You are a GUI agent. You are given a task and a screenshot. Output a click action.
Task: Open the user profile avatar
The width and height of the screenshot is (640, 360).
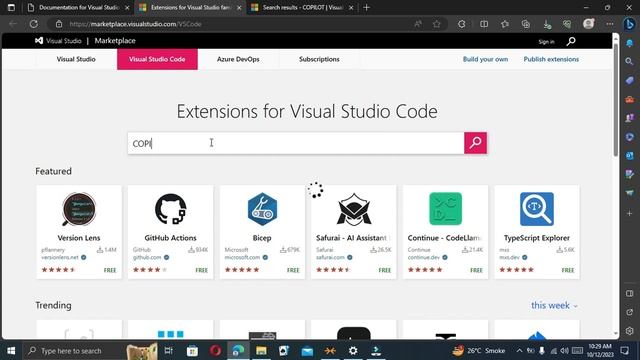click(589, 24)
